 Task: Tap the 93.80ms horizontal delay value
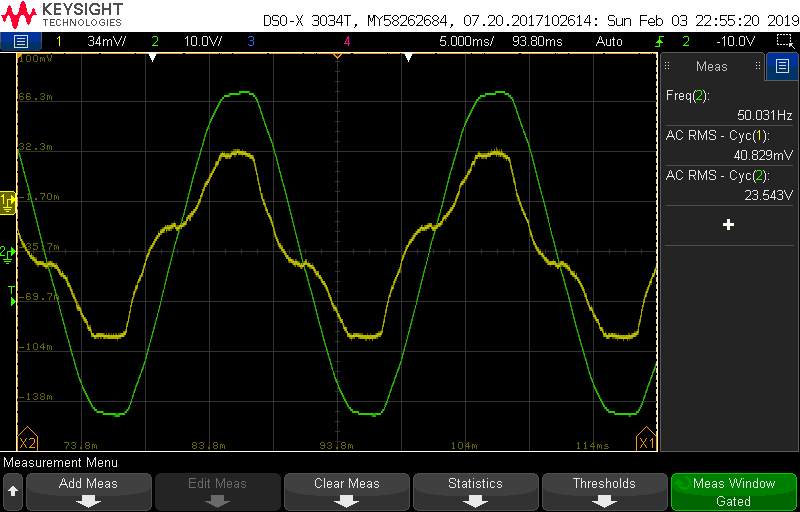[x=537, y=41]
